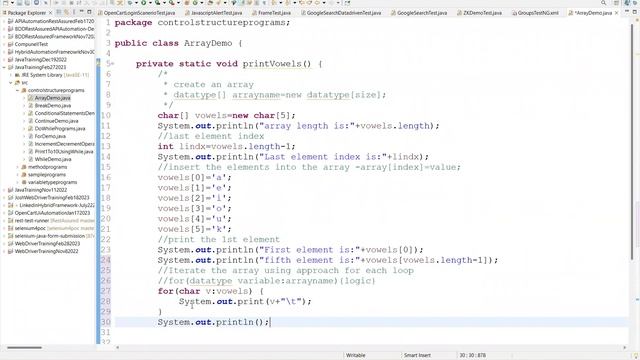
Task: Fold the printVowels method at line 5
Action: click(113, 64)
